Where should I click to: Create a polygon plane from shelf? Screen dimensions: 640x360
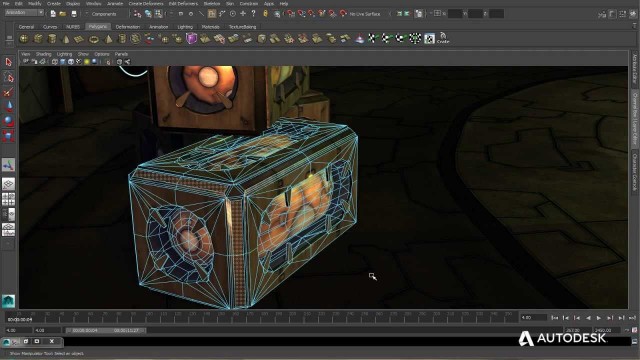tap(79, 39)
